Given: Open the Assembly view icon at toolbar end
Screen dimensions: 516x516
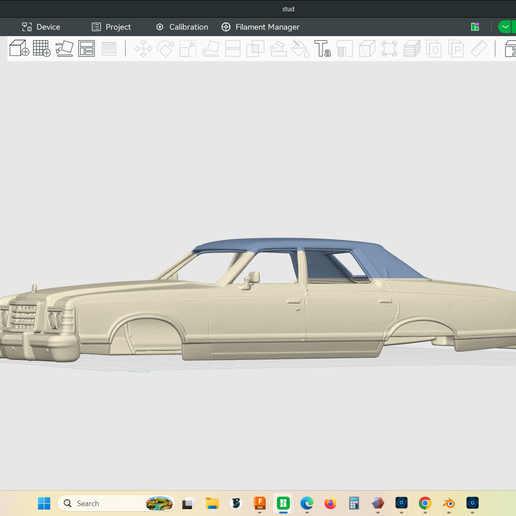Looking at the screenshot, I should (x=510, y=49).
